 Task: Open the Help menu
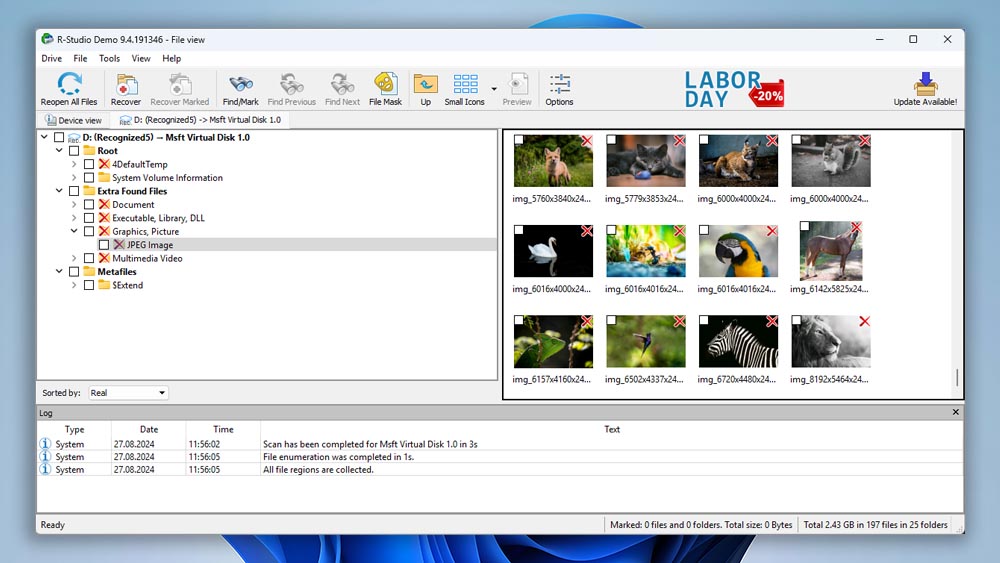(x=172, y=58)
